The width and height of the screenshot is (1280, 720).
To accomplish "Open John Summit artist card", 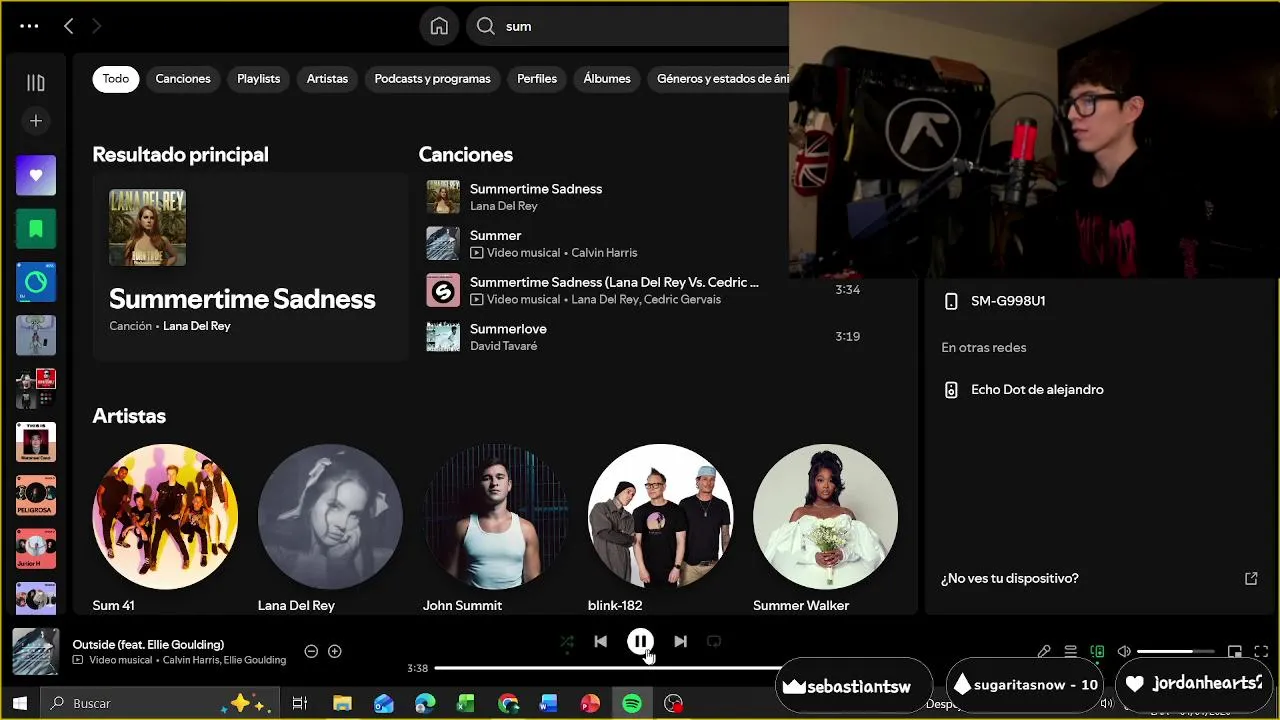I will point(495,528).
